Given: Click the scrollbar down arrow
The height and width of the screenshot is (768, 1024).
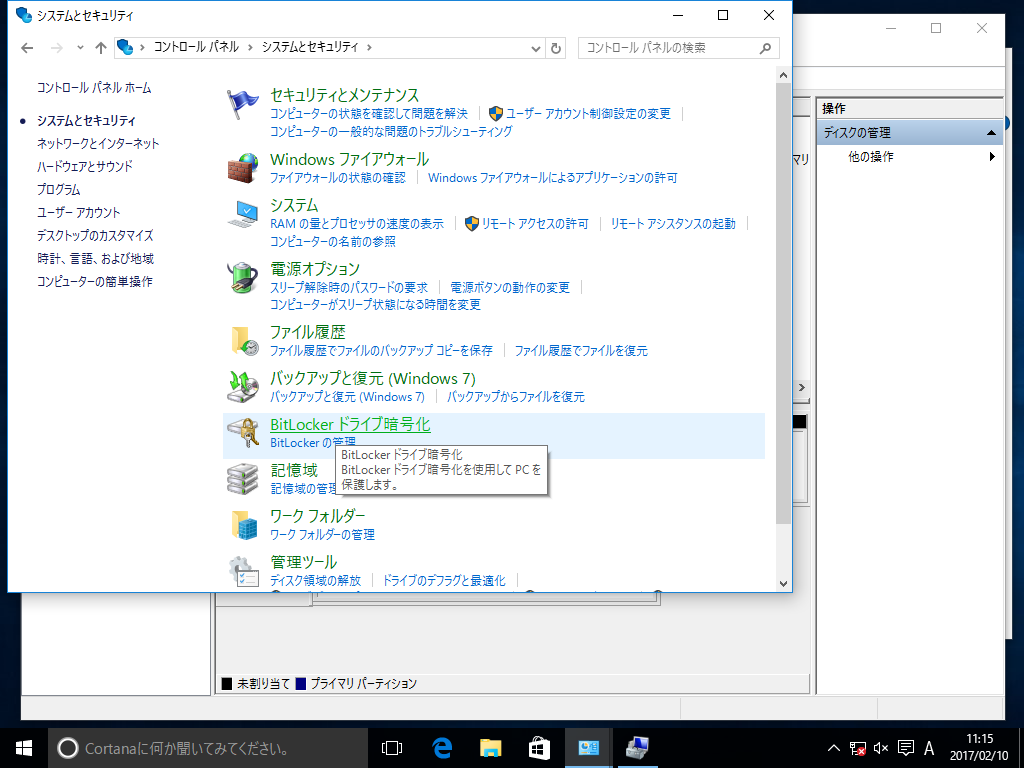Looking at the screenshot, I should tap(784, 584).
